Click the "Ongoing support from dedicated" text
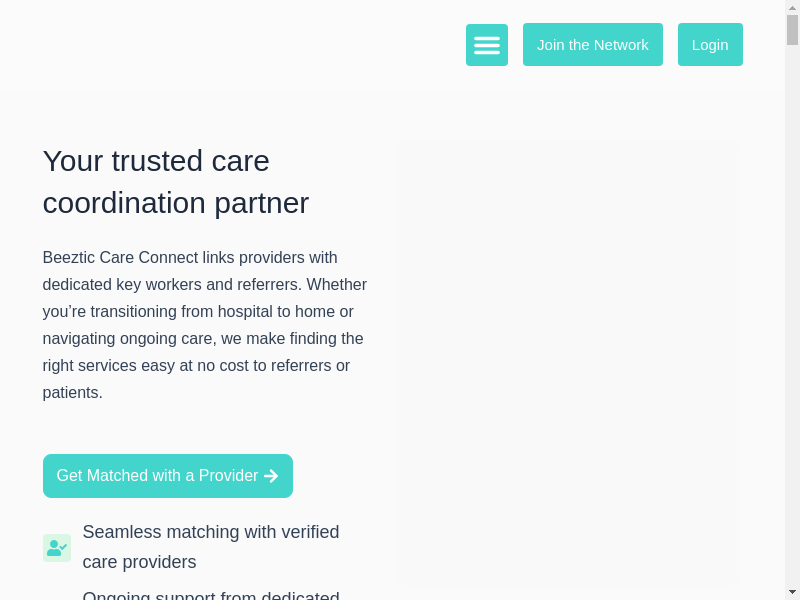 [211, 596]
